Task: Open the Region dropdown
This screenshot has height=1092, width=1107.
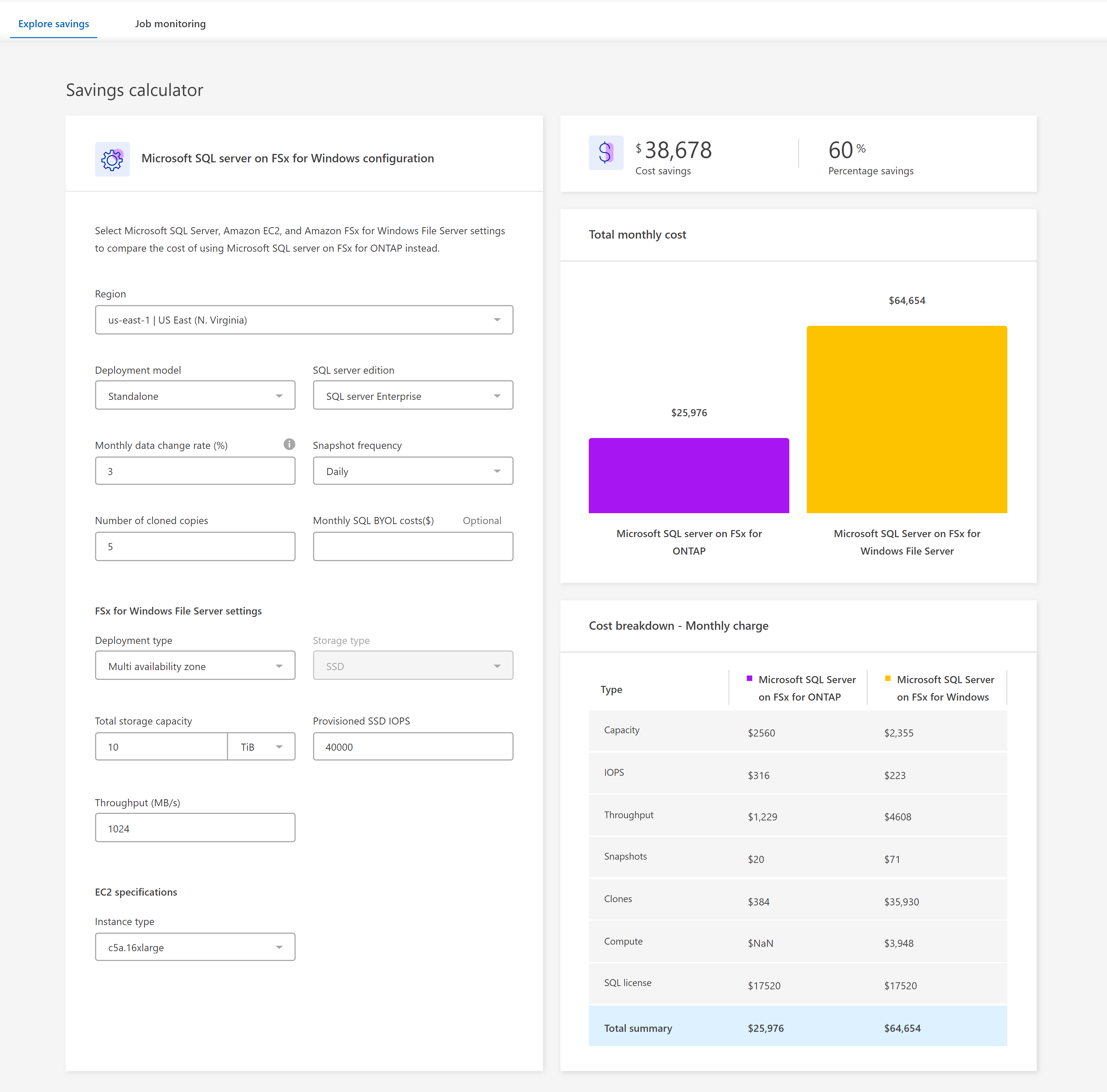Action: [304, 320]
